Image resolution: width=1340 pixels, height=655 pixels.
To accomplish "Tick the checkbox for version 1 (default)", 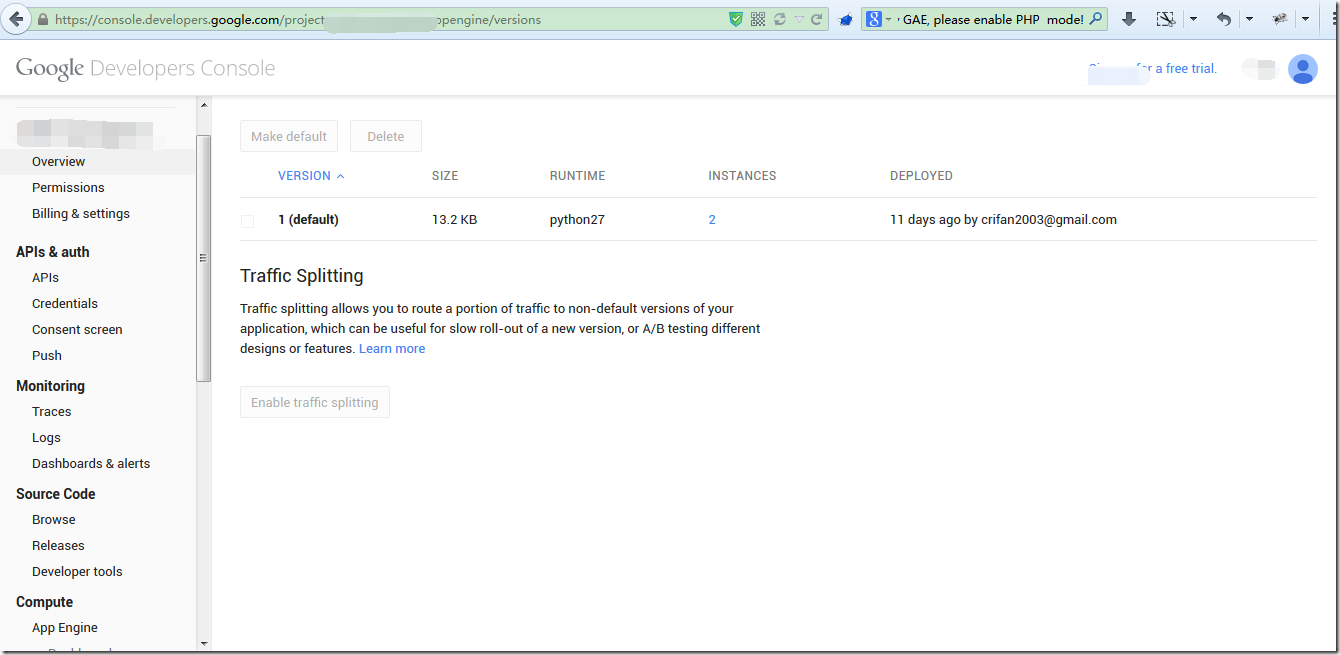I will [247, 221].
